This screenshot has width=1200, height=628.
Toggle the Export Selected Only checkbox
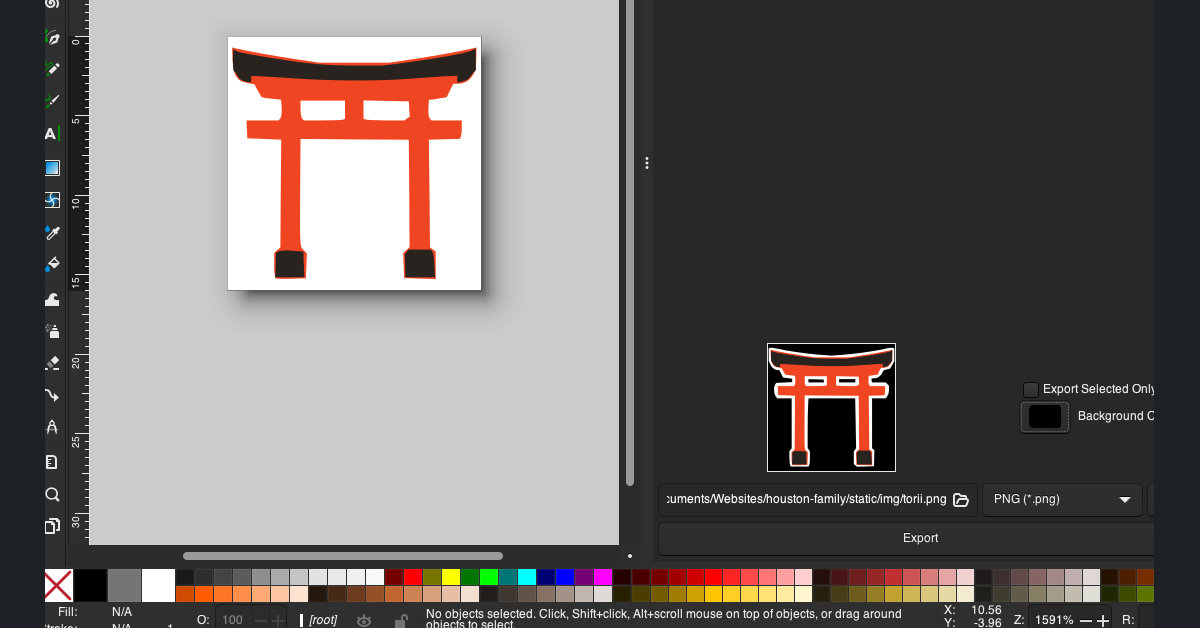click(x=1031, y=389)
